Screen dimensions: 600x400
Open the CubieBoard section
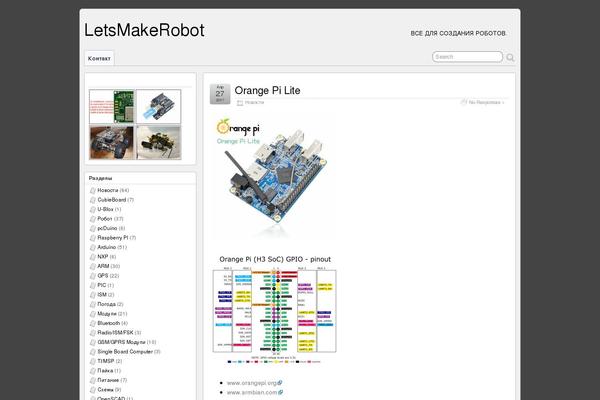pos(111,200)
